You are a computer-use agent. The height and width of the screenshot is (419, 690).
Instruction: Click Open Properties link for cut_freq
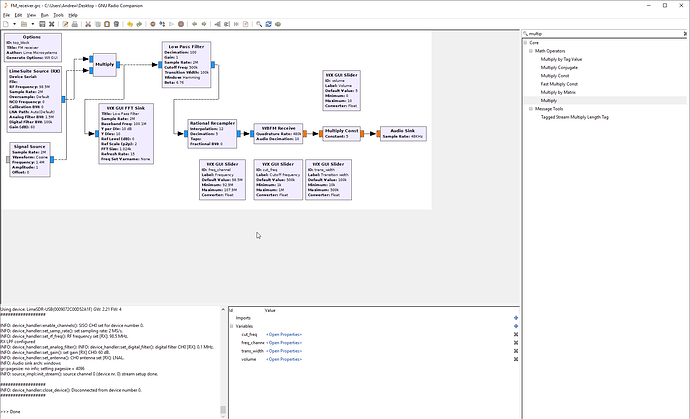282,333
